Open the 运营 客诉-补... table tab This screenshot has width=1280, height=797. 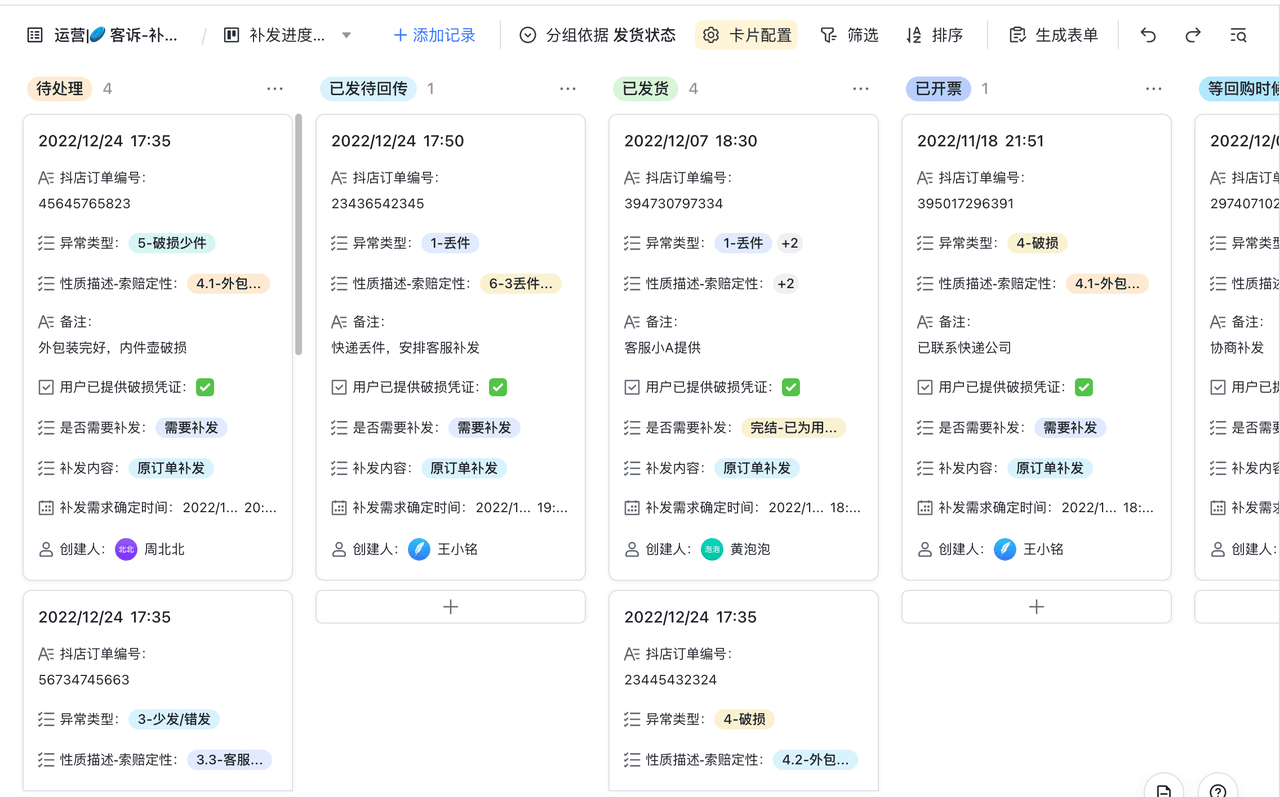[x=105, y=35]
